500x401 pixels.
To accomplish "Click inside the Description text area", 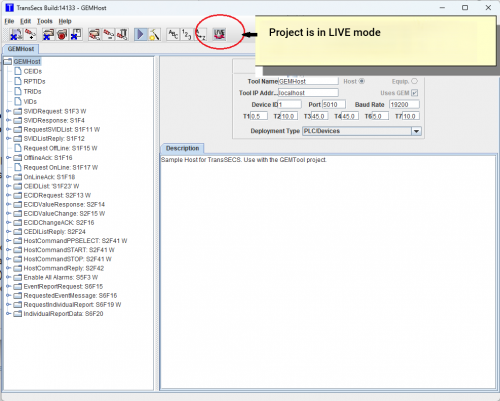I will tap(328, 272).
